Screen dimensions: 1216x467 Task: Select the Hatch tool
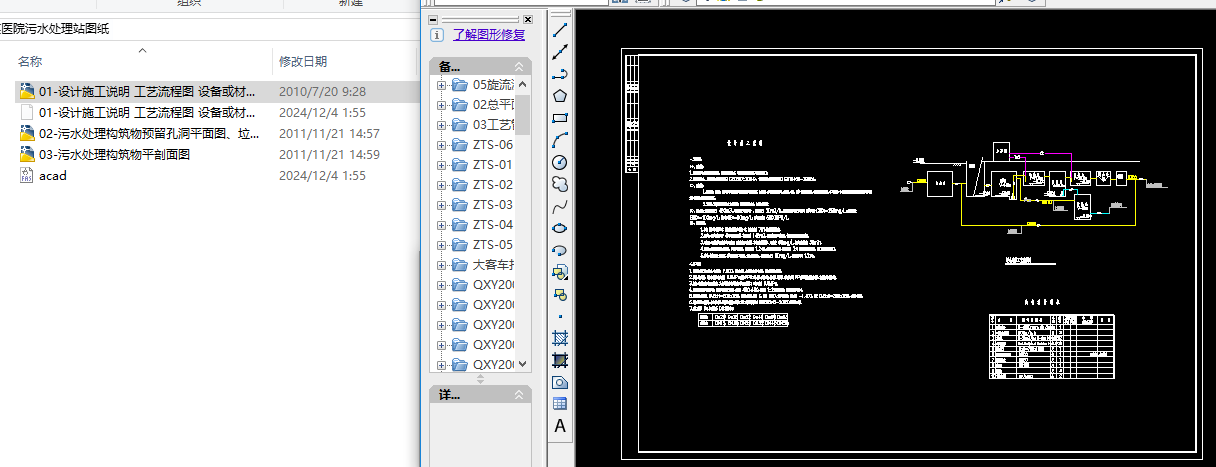[560, 338]
